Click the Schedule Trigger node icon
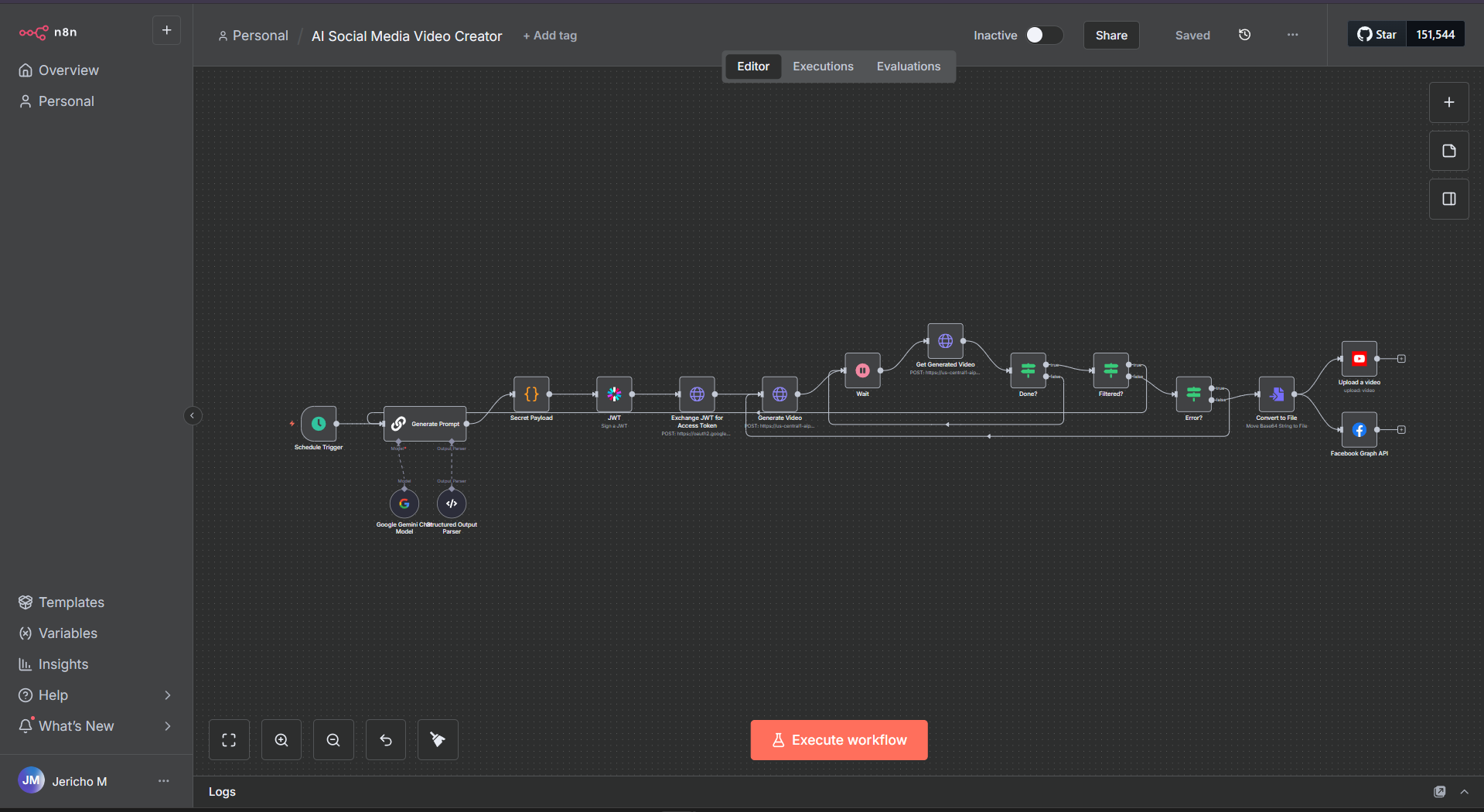 [x=319, y=424]
